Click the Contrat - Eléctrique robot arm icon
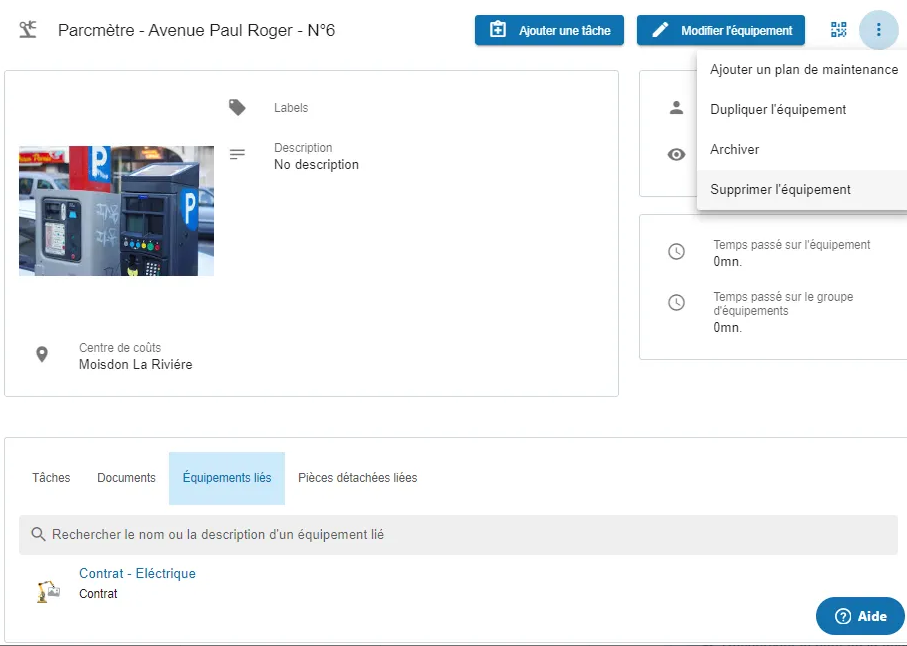The width and height of the screenshot is (907, 646). pyautogui.click(x=49, y=590)
